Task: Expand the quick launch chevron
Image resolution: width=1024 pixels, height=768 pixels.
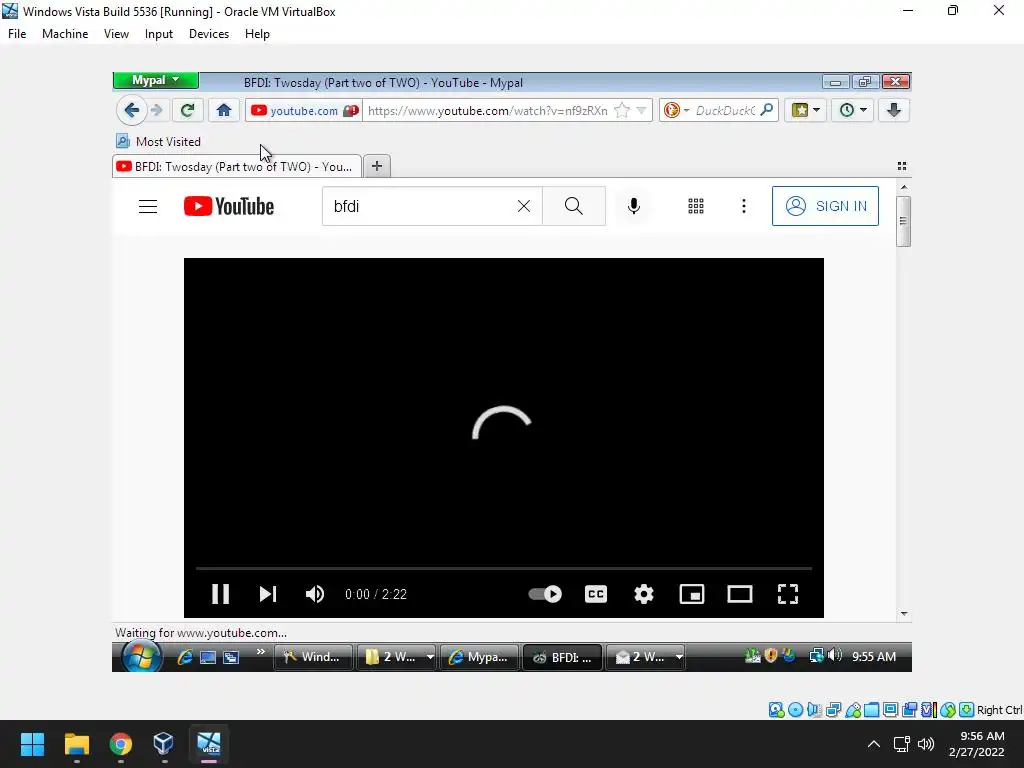Action: pos(261,651)
